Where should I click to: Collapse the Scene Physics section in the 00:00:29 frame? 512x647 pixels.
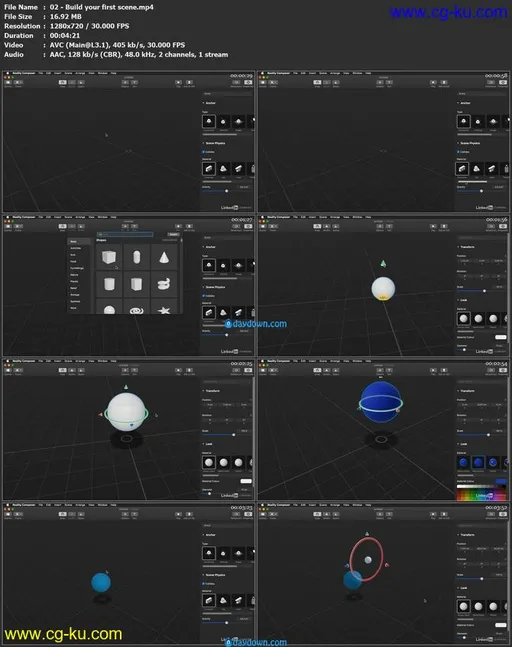(x=203, y=143)
